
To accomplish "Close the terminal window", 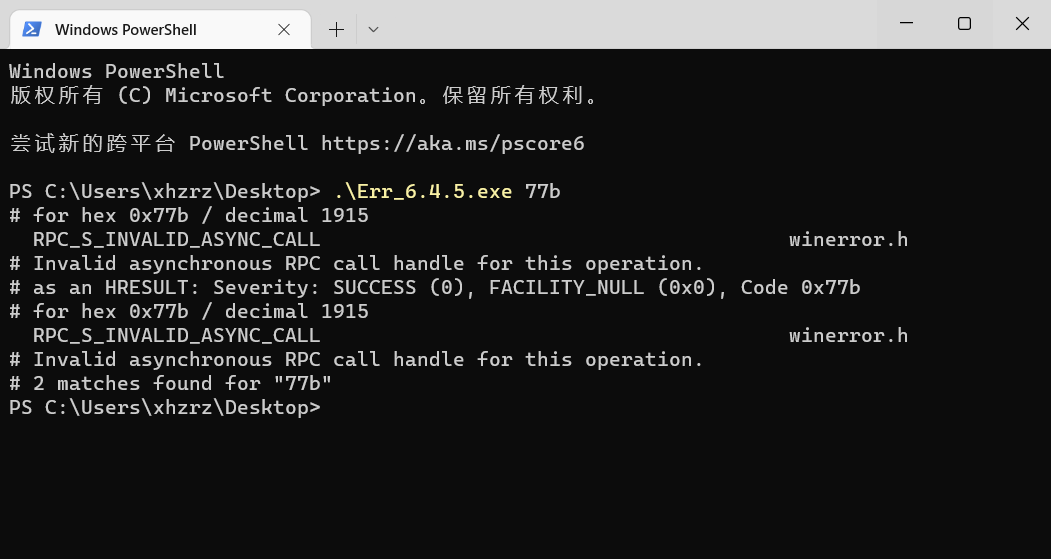I will point(1022,23).
